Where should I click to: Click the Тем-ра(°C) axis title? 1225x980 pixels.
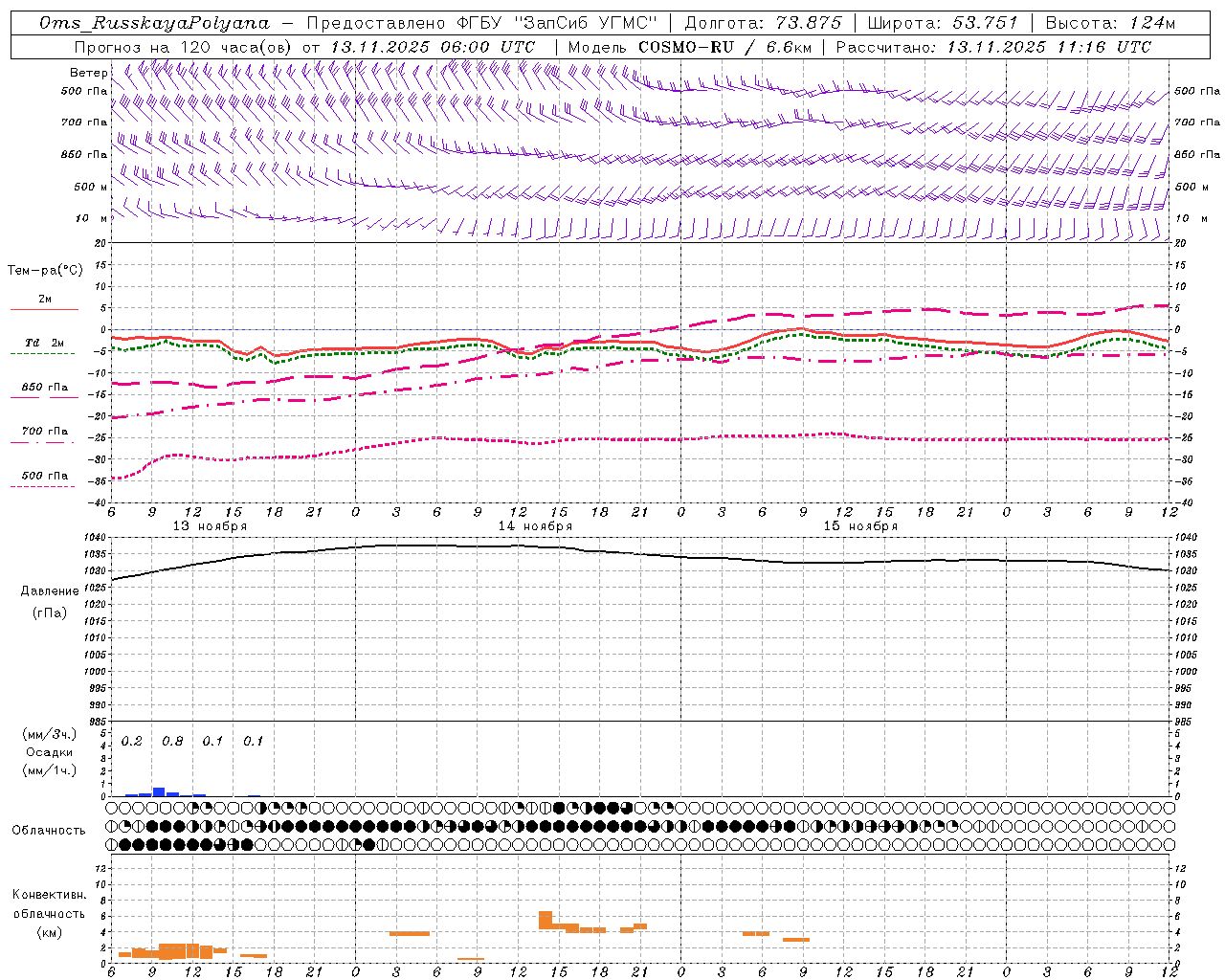(45, 270)
